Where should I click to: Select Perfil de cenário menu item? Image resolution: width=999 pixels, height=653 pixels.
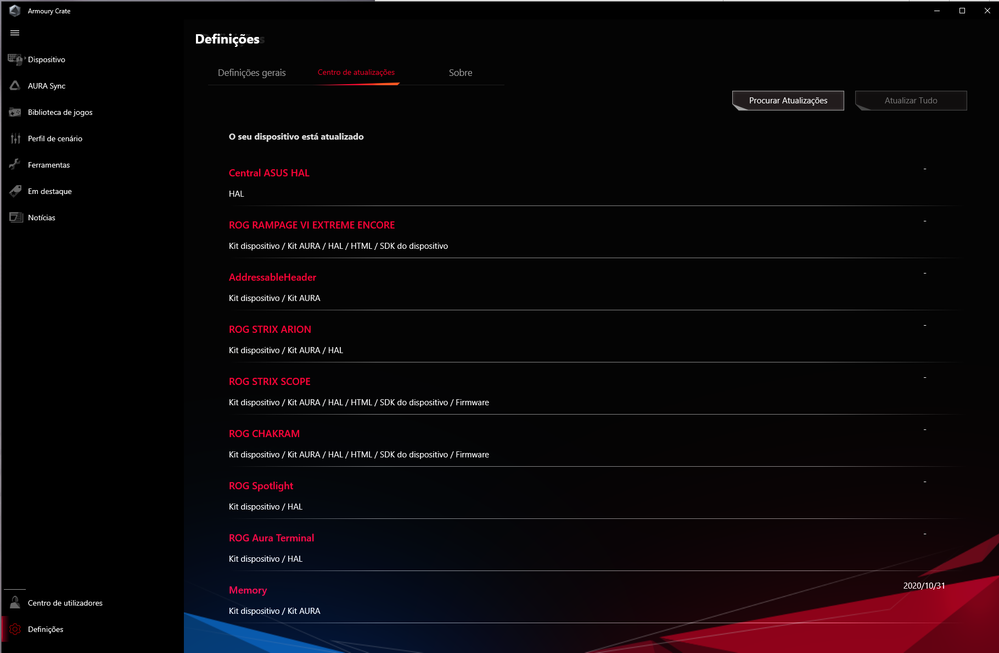55,138
